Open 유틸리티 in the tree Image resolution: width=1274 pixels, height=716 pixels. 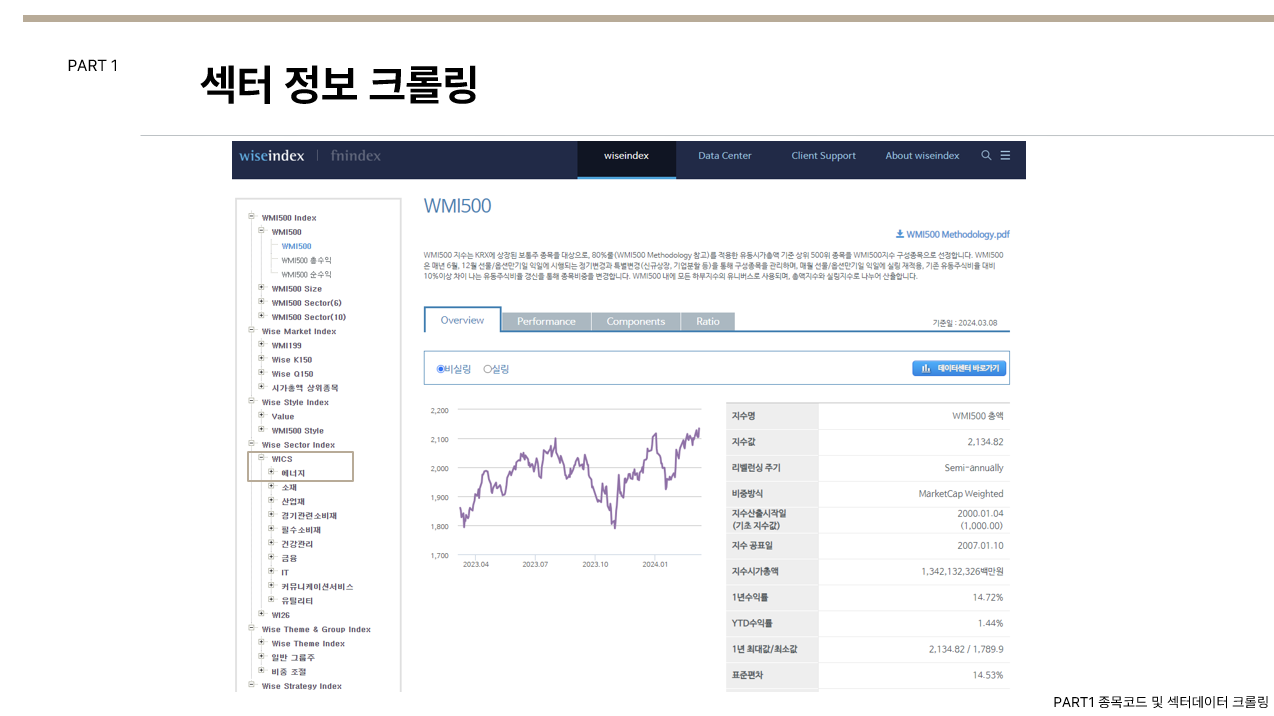pyautogui.click(x=297, y=601)
